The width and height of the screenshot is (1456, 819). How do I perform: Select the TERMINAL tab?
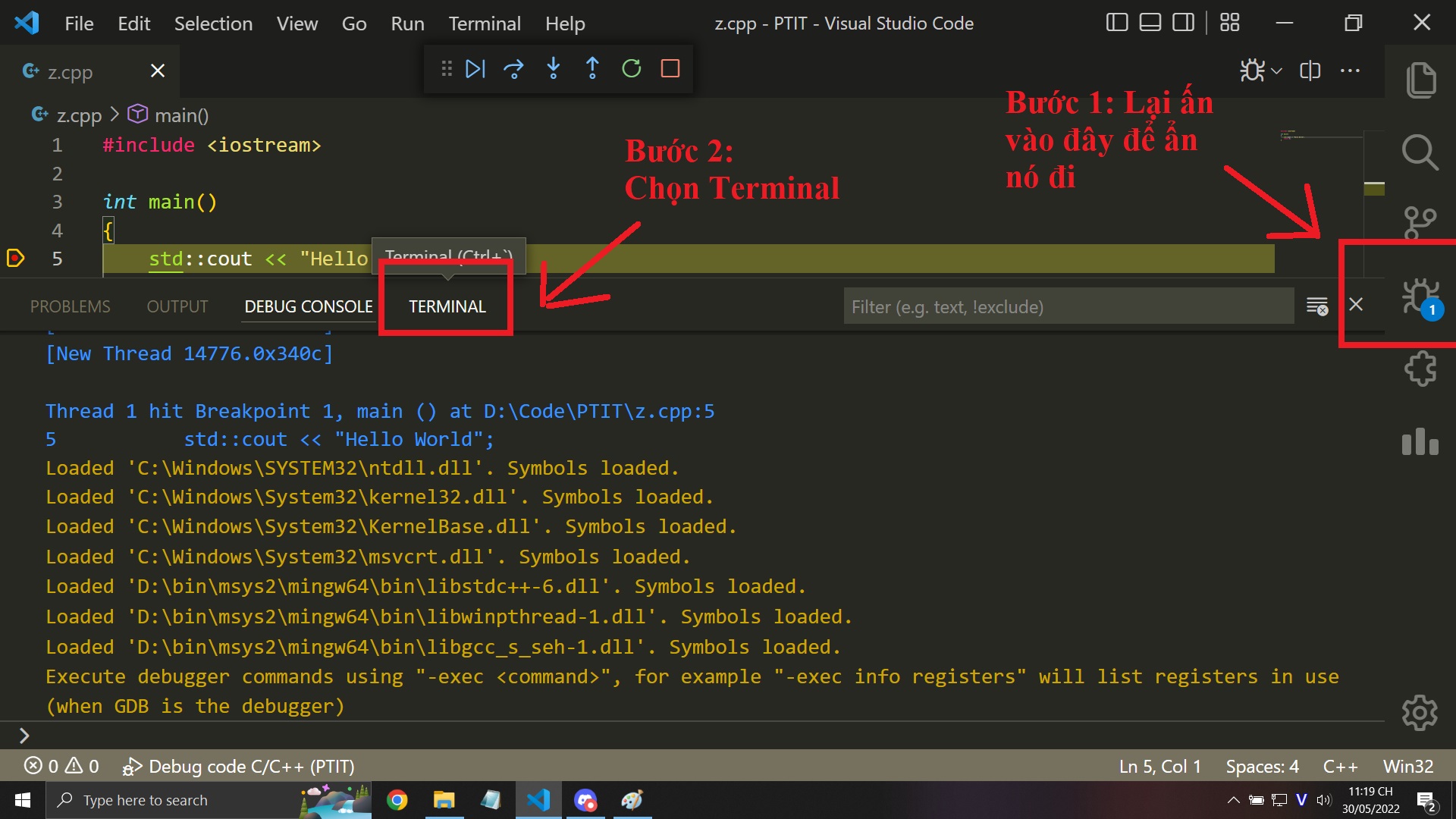pyautogui.click(x=446, y=306)
